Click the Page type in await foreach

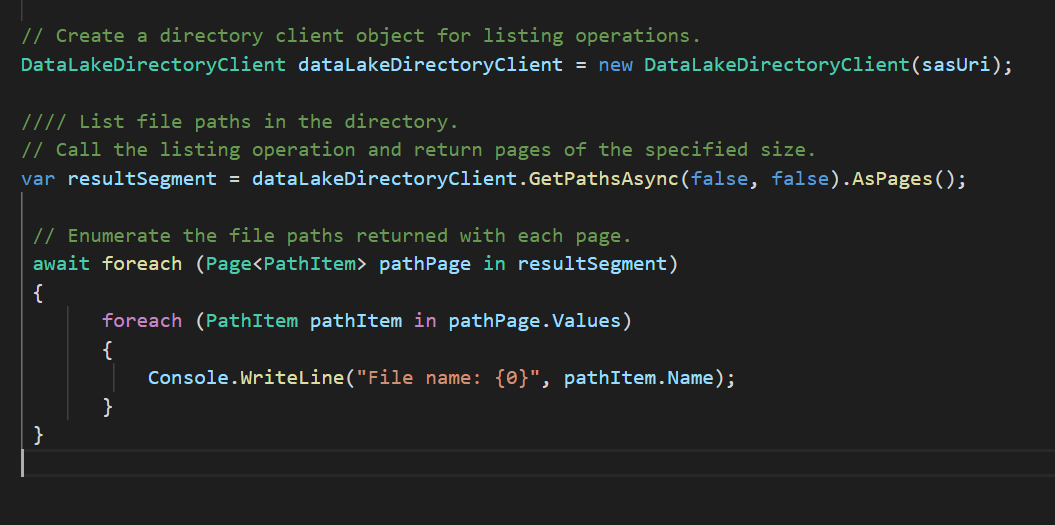(x=229, y=264)
